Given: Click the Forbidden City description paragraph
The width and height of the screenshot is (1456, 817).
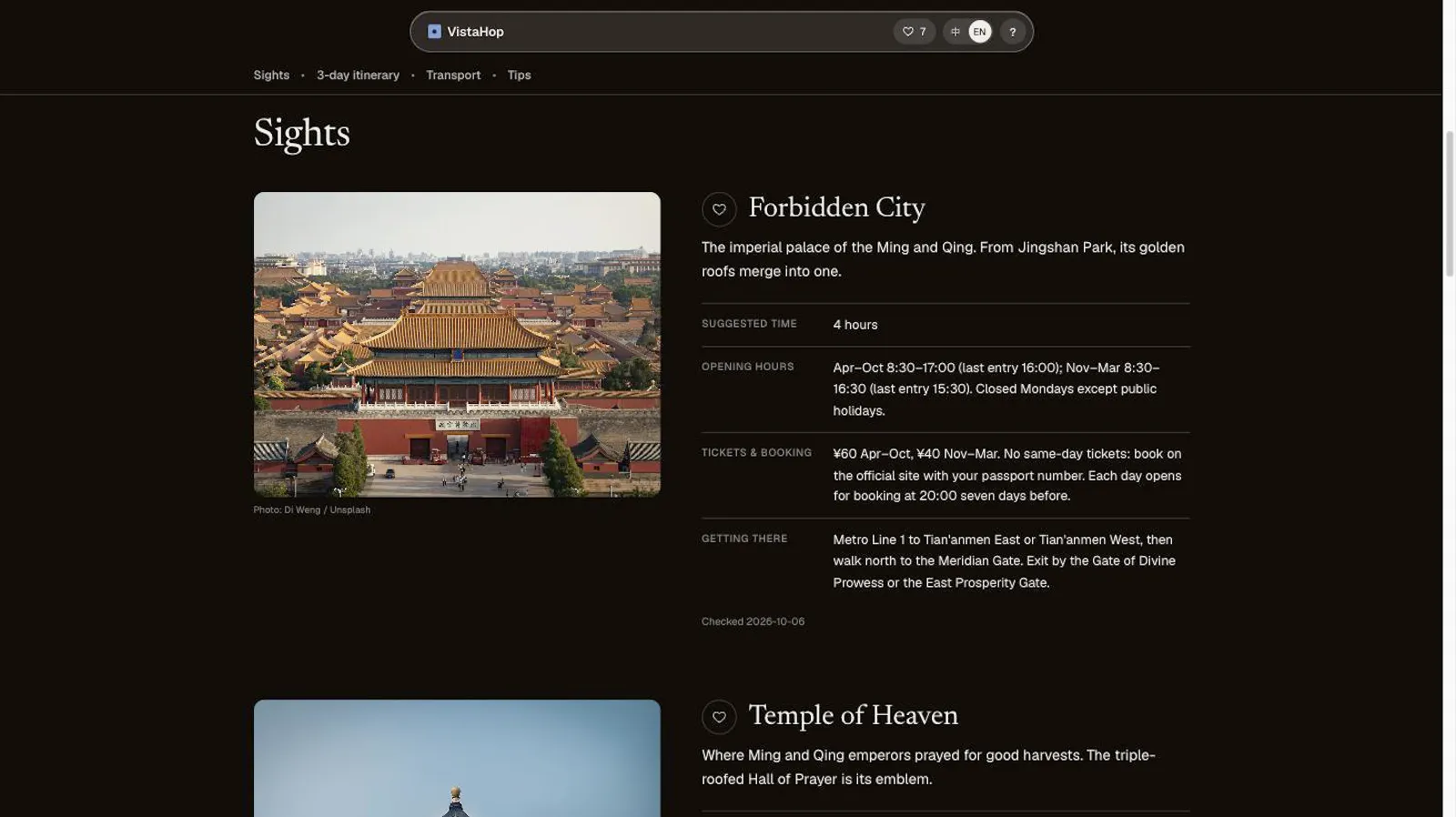Looking at the screenshot, I should 943,259.
